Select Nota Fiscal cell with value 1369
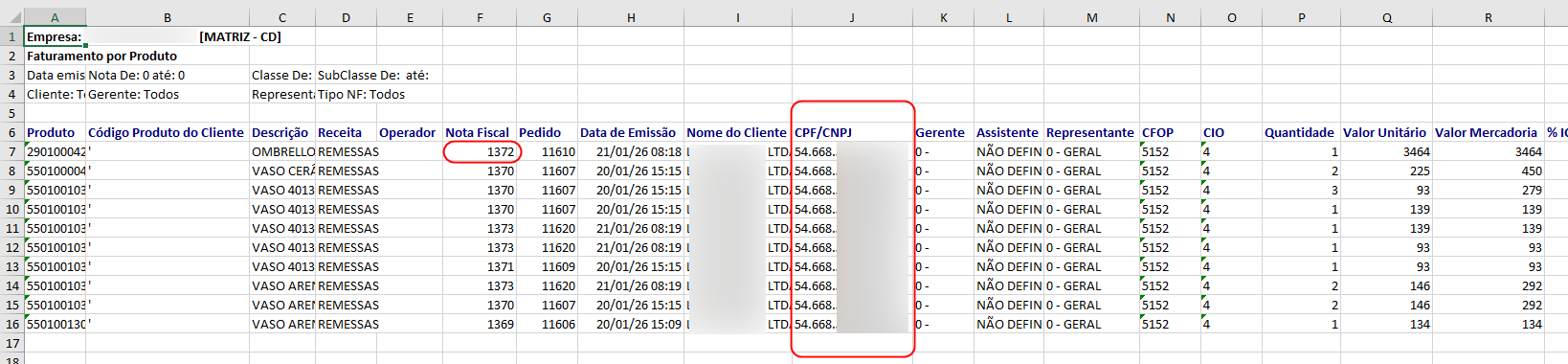This screenshot has width=1568, height=364. coord(480,324)
